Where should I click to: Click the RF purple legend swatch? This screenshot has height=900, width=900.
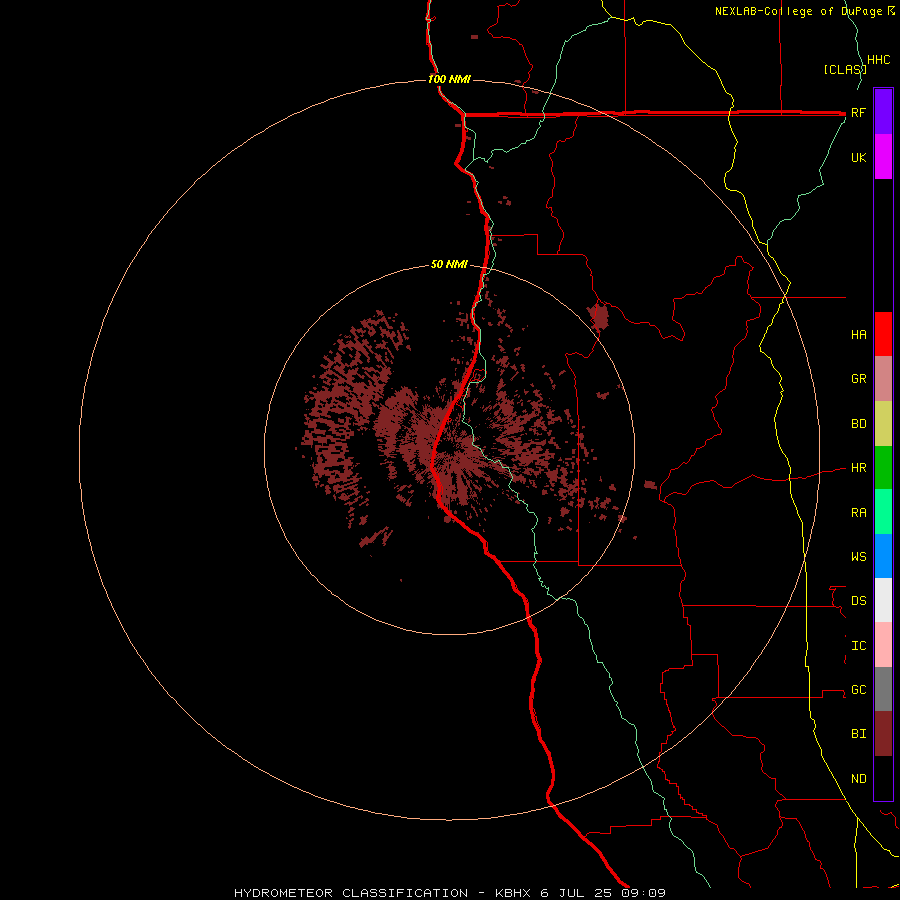pyautogui.click(x=883, y=111)
